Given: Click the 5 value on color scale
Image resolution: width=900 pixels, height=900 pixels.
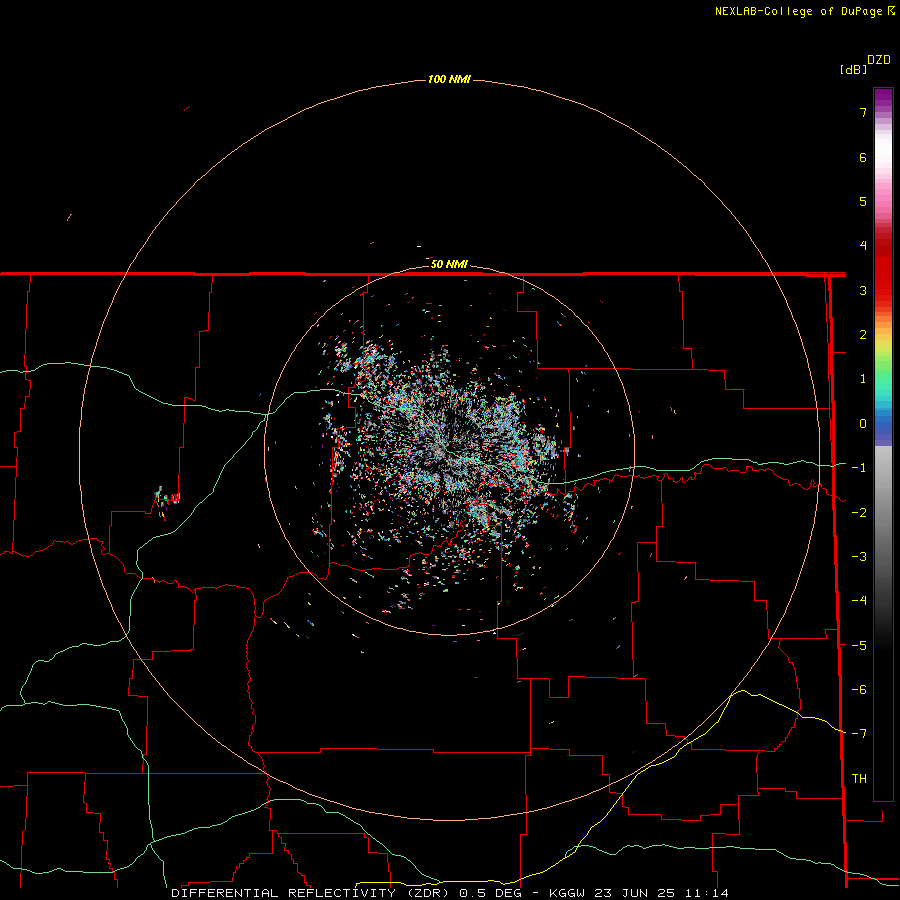Looking at the screenshot, I should [x=863, y=202].
